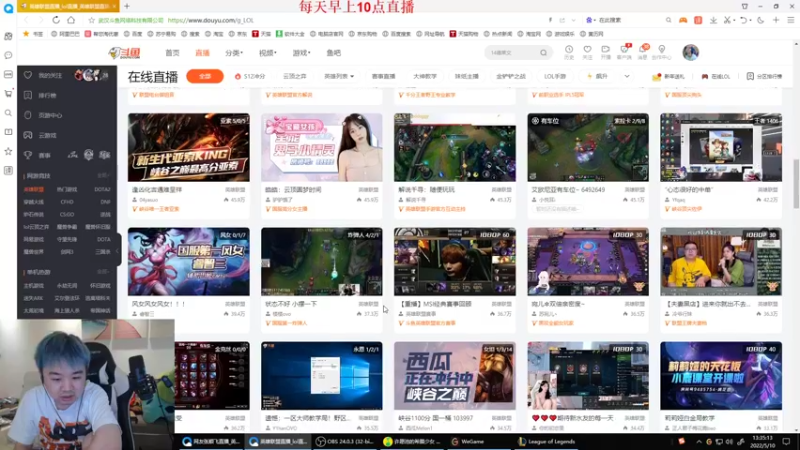Reload the page with the refresh icon
The width and height of the screenshot is (800, 450).
[56, 20]
